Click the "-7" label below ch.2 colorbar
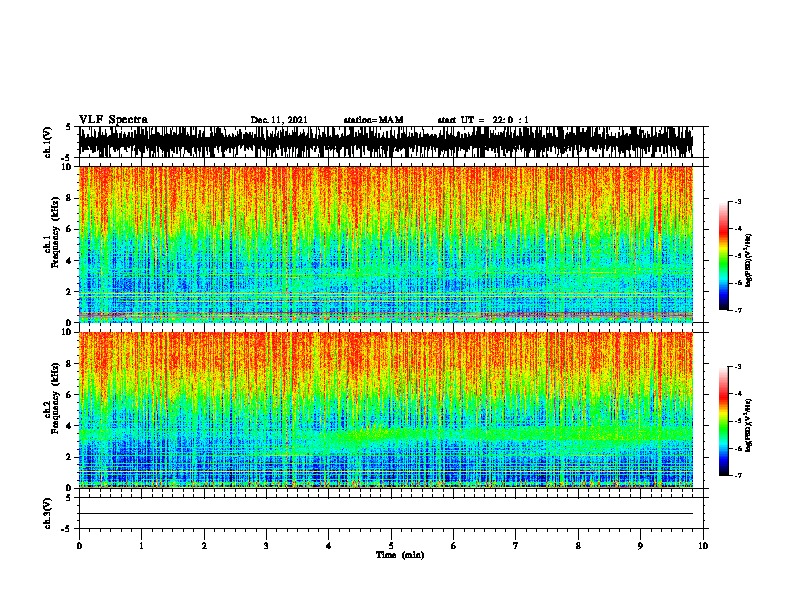The image size is (792, 612). coord(737,476)
